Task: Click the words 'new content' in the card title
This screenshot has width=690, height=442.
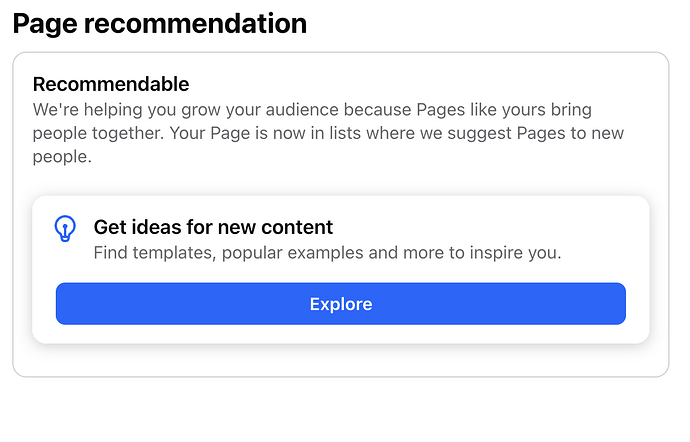Action: 275,227
